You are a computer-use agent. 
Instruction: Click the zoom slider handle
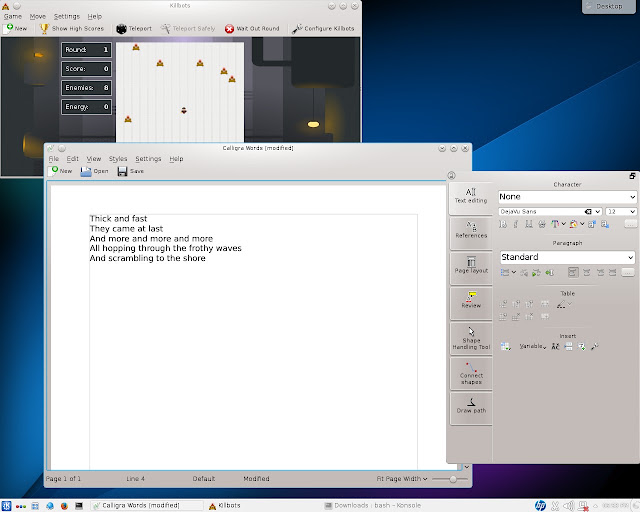coord(453,479)
